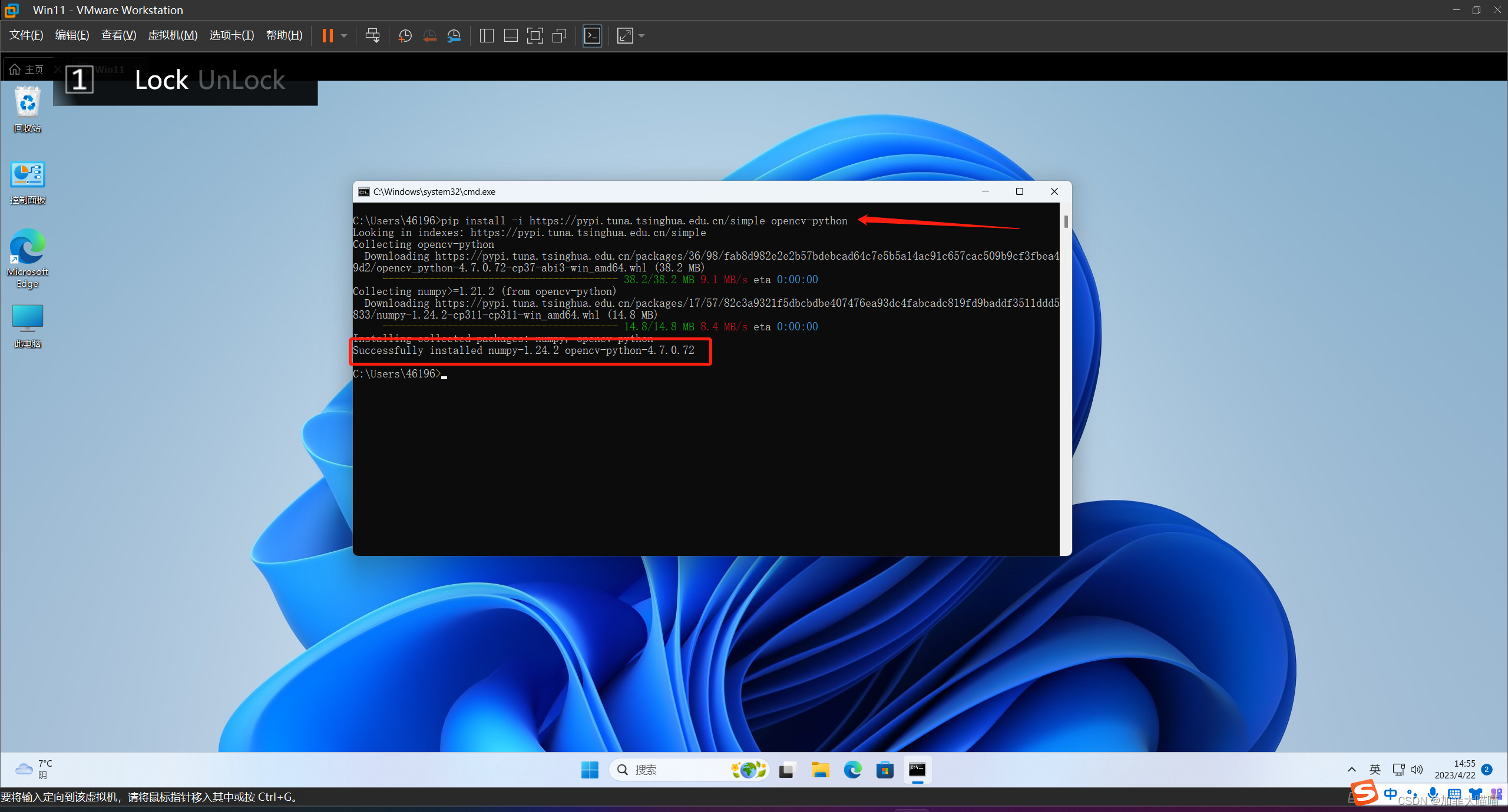
Task: Switch to the 主页 home tab
Action: 27,69
